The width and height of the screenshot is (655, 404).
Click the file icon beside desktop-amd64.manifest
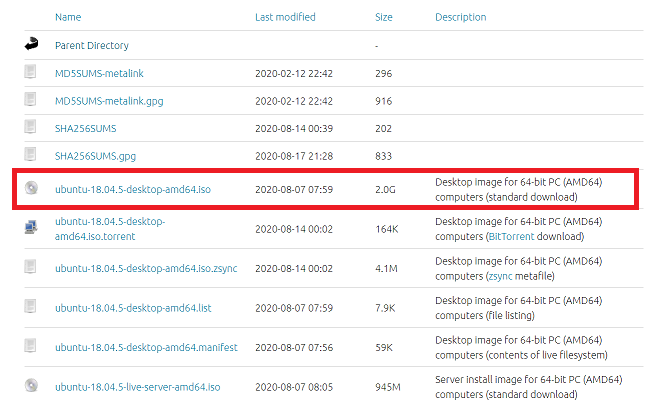[30, 346]
